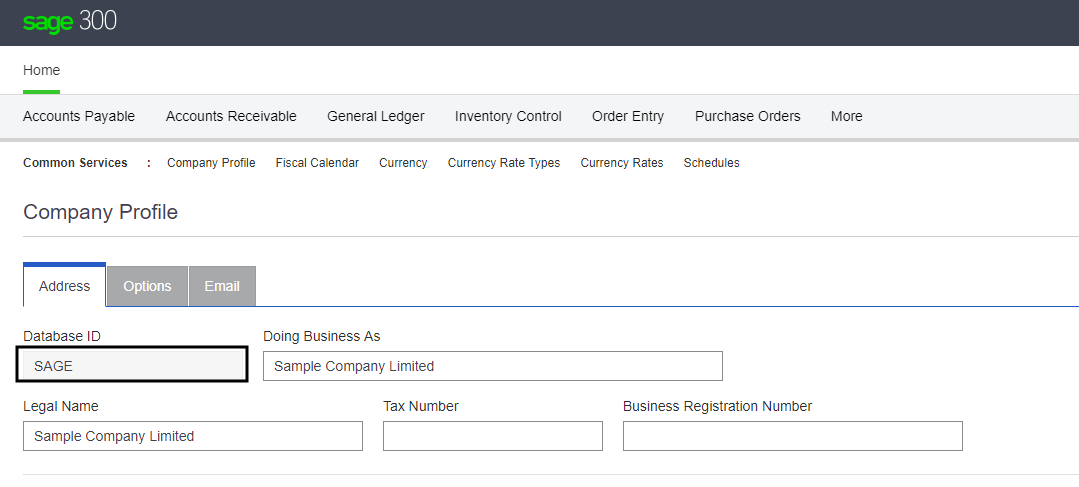Viewport: 1079px width, 487px height.
Task: Focus the Tax Number field
Action: [492, 436]
